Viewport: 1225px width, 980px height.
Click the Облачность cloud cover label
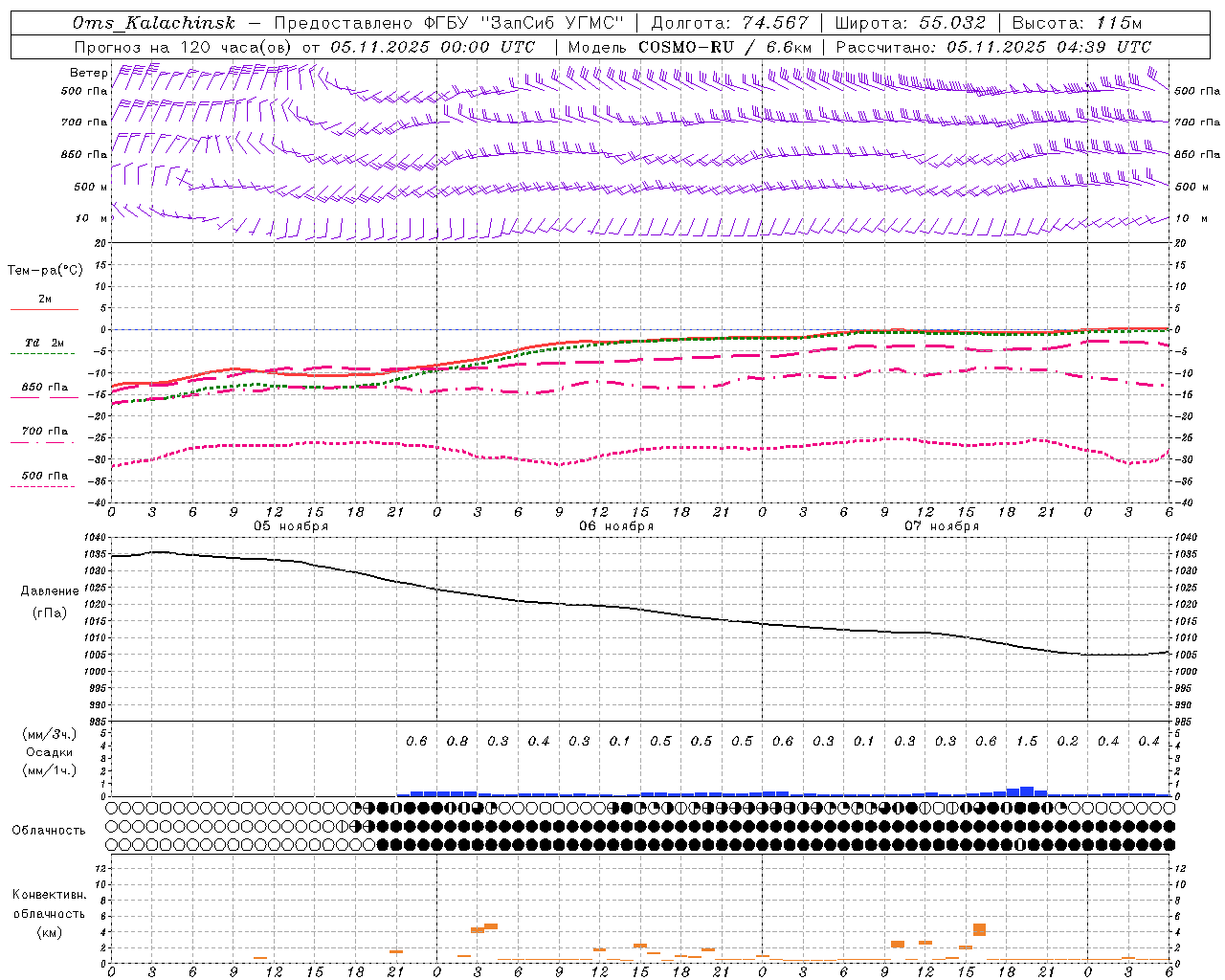[49, 831]
